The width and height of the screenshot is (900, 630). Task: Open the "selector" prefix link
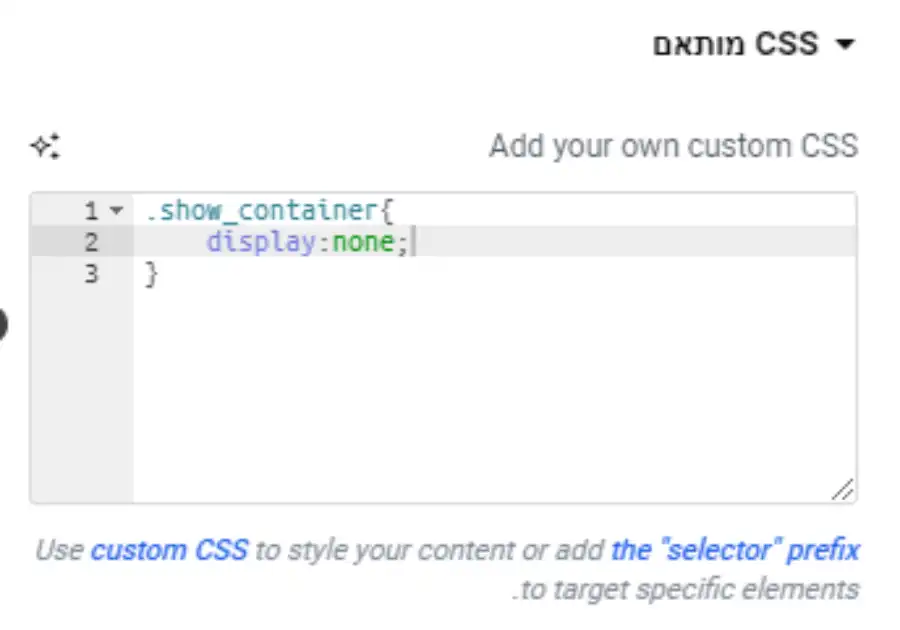tap(735, 550)
